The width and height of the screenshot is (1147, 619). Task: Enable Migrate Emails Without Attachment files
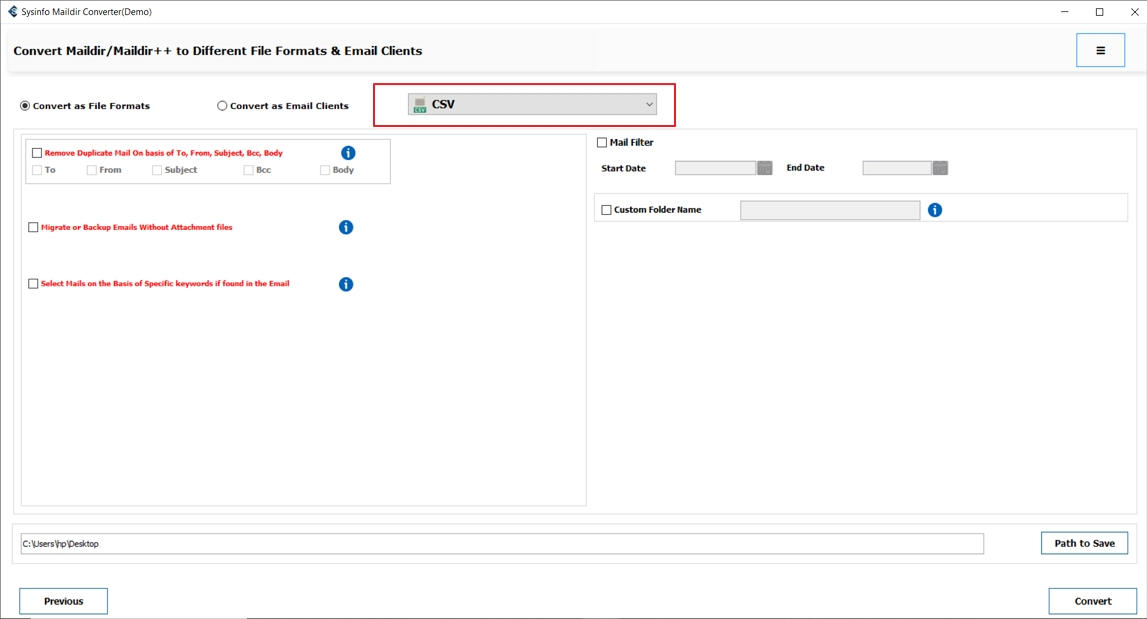[33, 228]
